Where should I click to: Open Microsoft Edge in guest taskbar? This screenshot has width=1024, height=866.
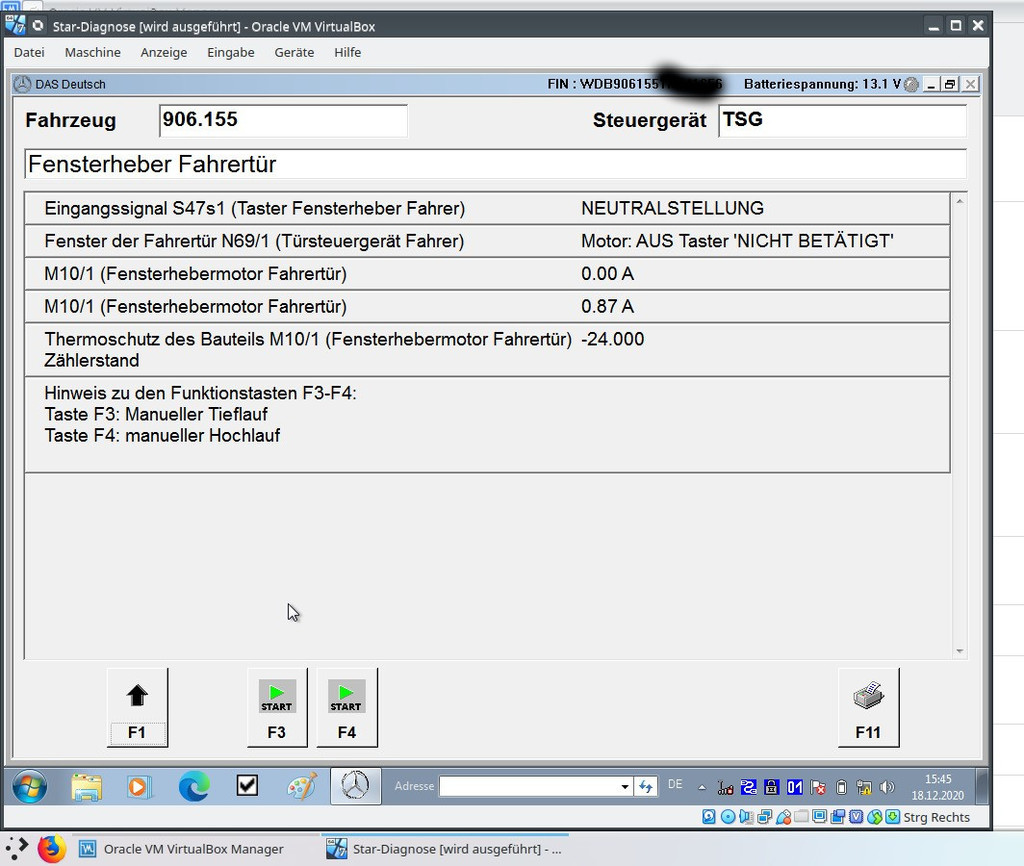pyautogui.click(x=194, y=786)
